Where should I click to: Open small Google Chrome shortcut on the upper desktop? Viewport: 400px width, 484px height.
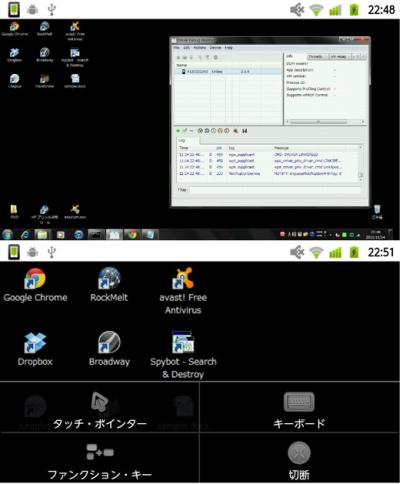[15, 29]
